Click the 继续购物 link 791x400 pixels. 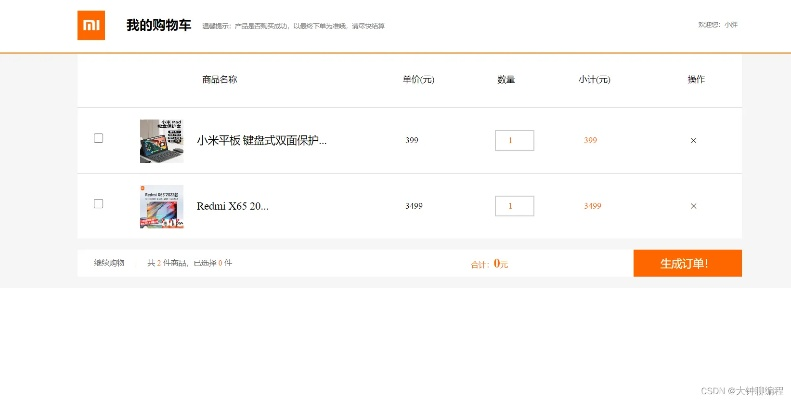[x=109, y=263]
